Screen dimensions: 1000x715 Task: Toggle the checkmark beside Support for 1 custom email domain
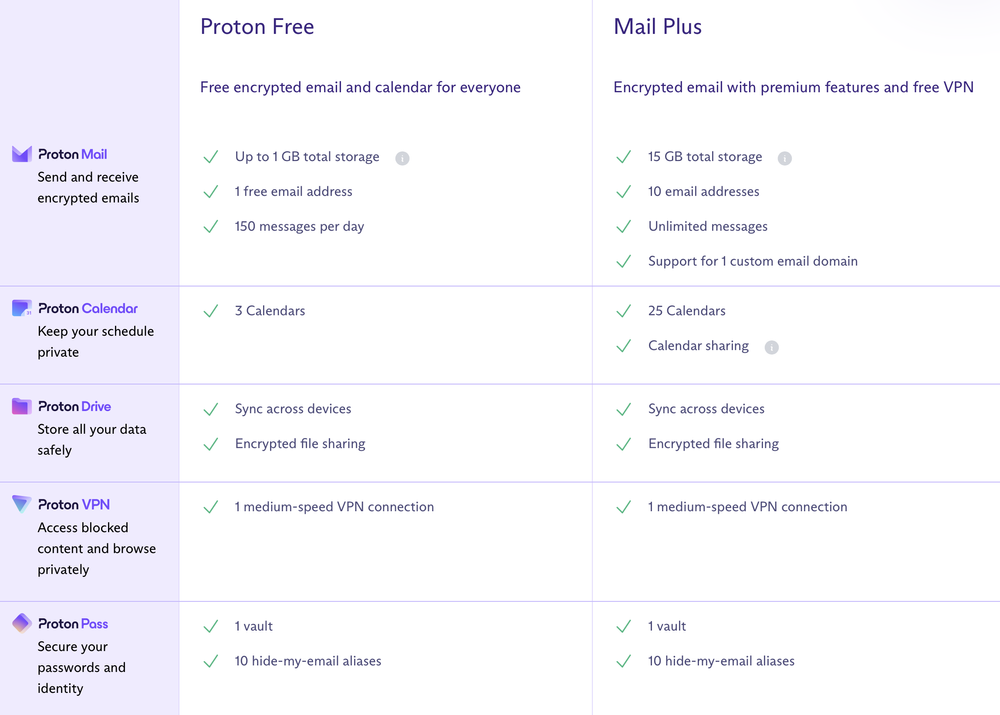[x=623, y=260]
